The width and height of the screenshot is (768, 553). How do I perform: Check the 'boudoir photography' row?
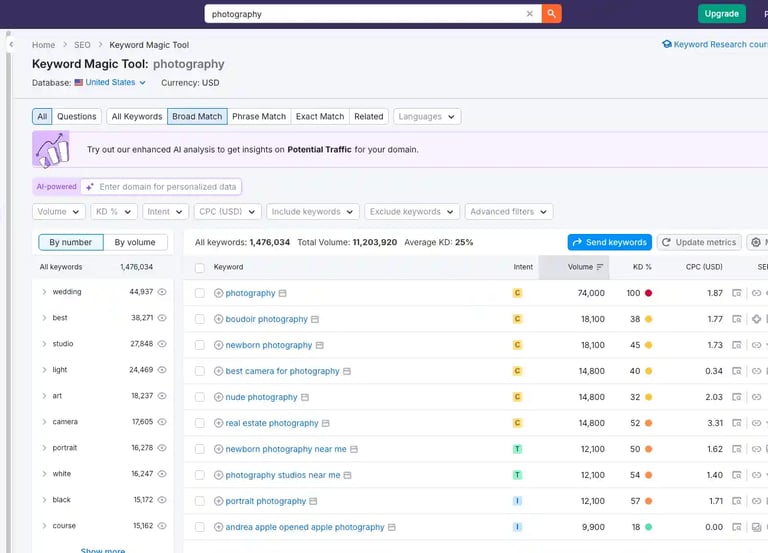pyautogui.click(x=199, y=319)
